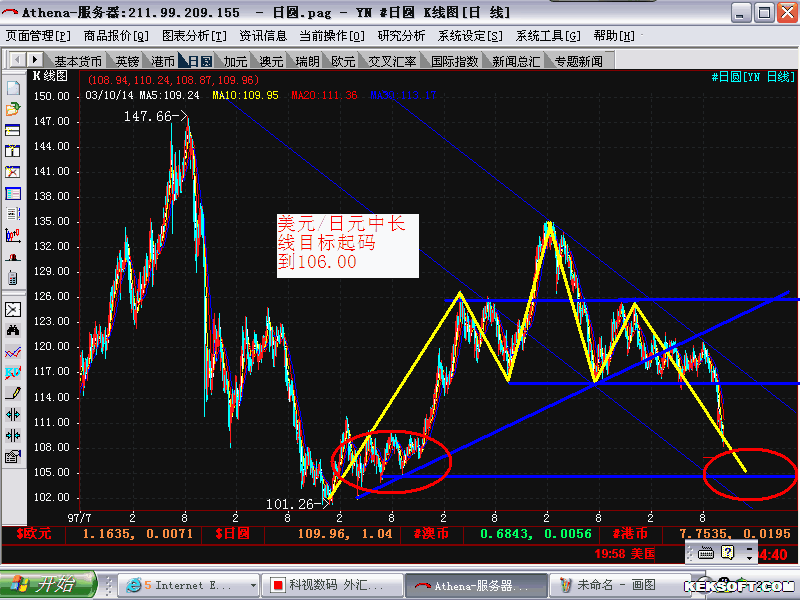The height and width of the screenshot is (600, 800).
Task: Switch to the 欧元 tab
Action: point(343,61)
